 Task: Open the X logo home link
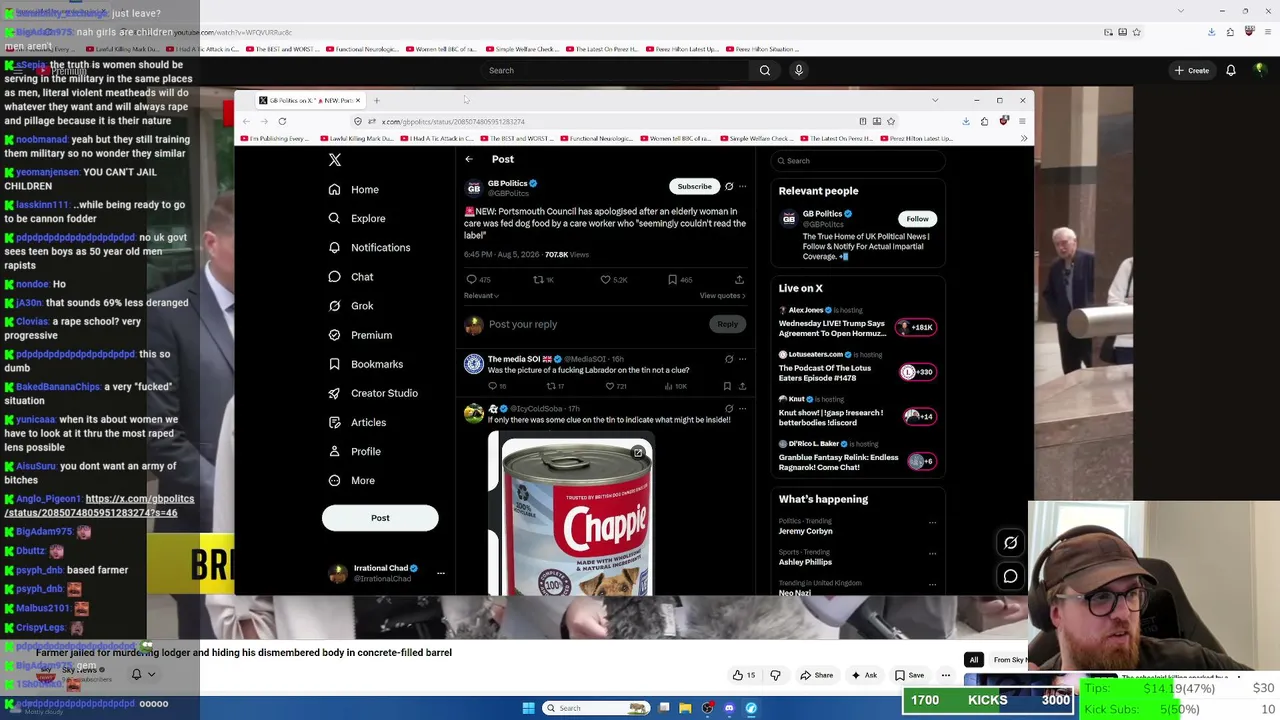[335, 160]
